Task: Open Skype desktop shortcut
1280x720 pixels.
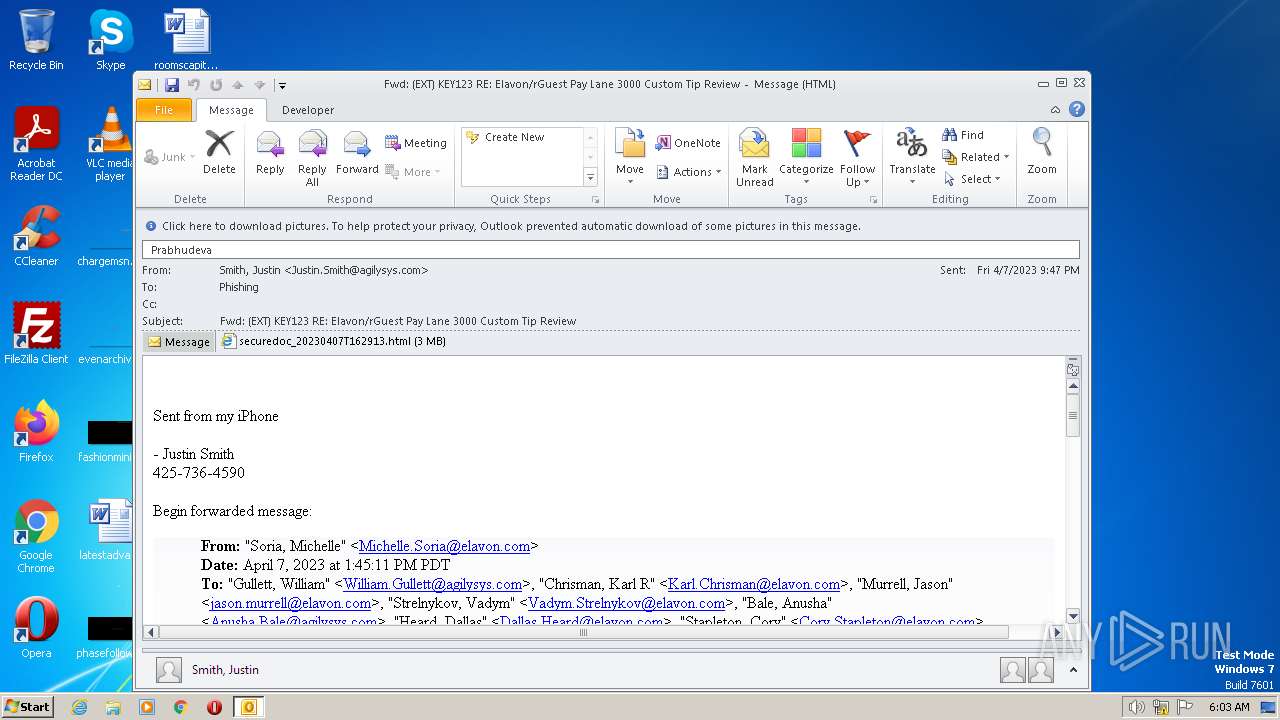Action: coord(110,40)
